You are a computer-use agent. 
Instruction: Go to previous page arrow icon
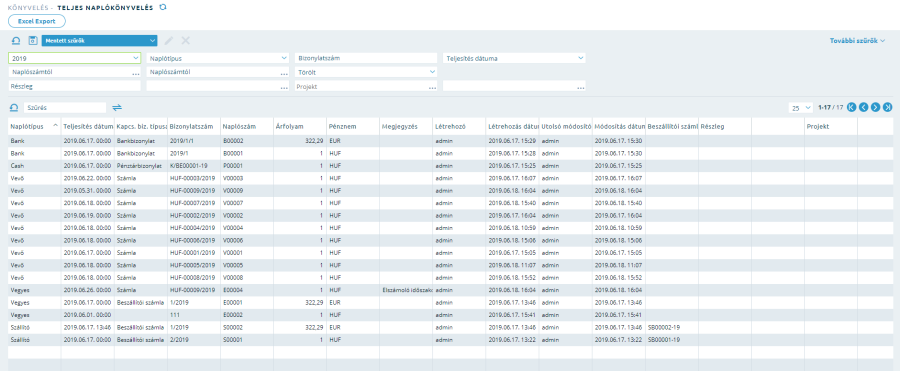863,107
